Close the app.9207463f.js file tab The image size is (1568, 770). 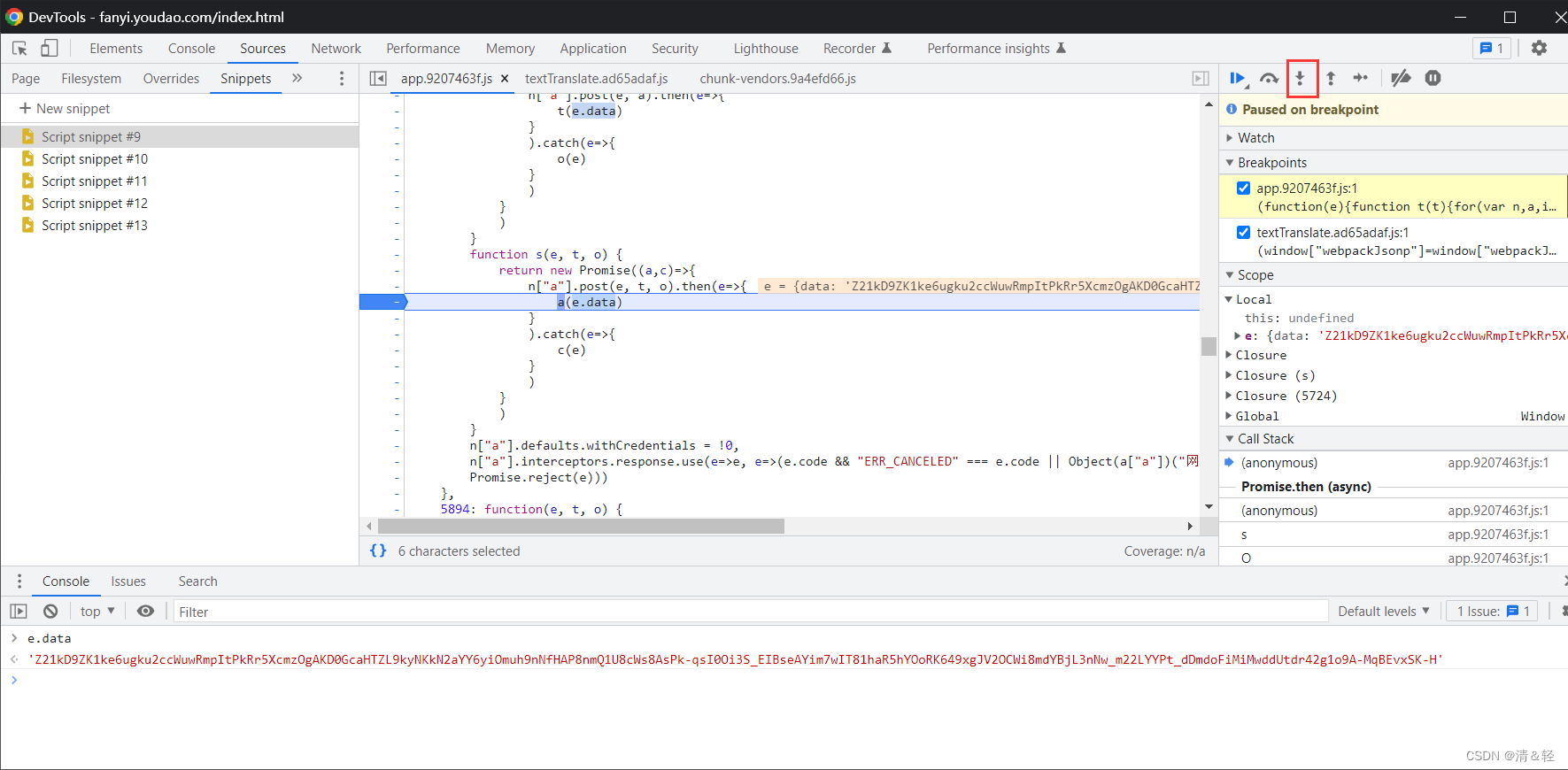[x=505, y=79]
